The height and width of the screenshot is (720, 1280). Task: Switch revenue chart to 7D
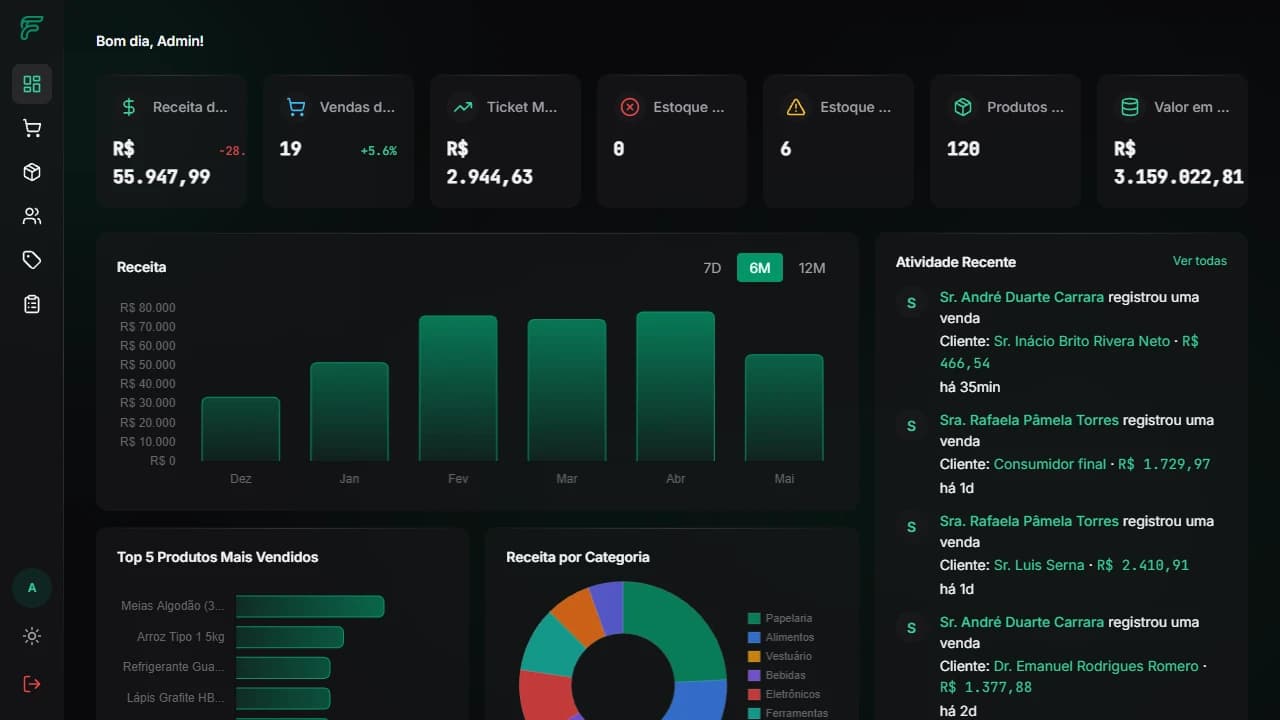coord(712,268)
